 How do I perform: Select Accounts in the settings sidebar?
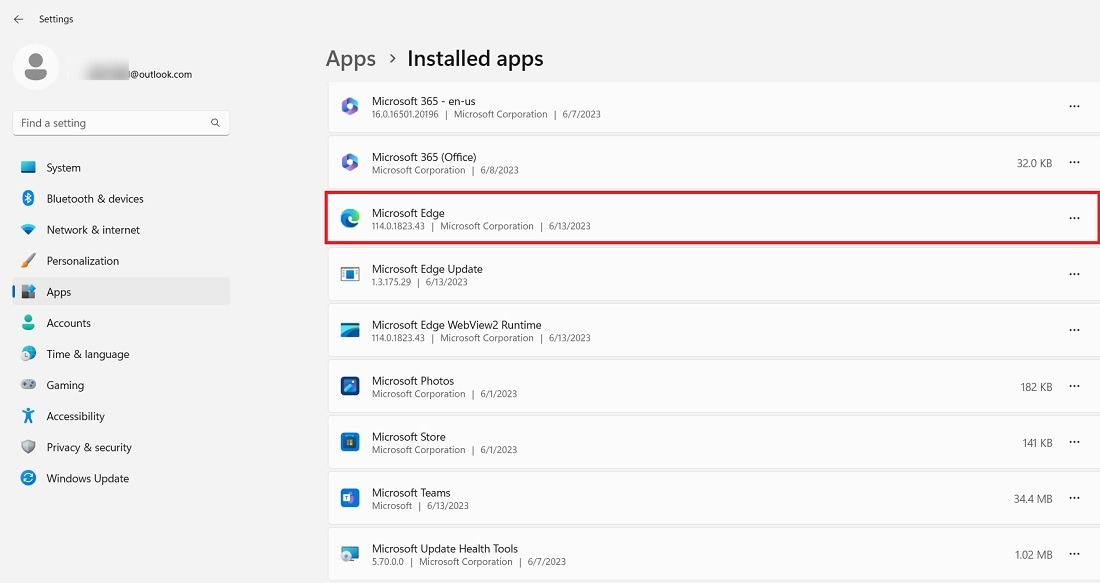pyautogui.click(x=69, y=322)
